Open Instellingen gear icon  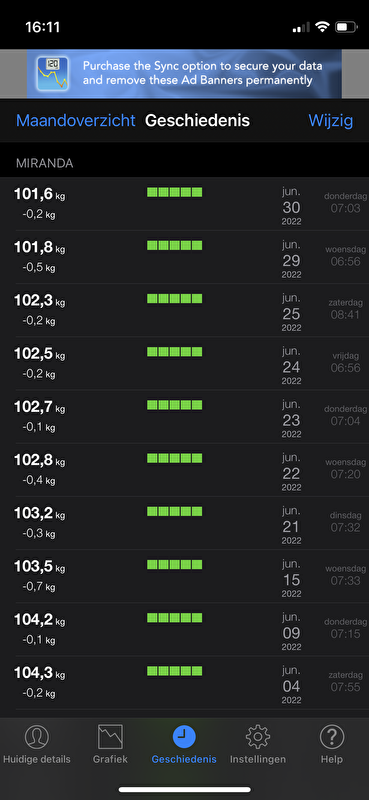coord(258,737)
